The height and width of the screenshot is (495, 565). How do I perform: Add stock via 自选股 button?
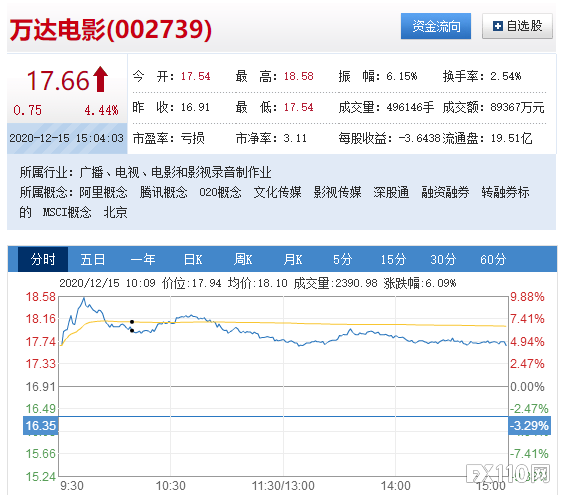tap(517, 26)
